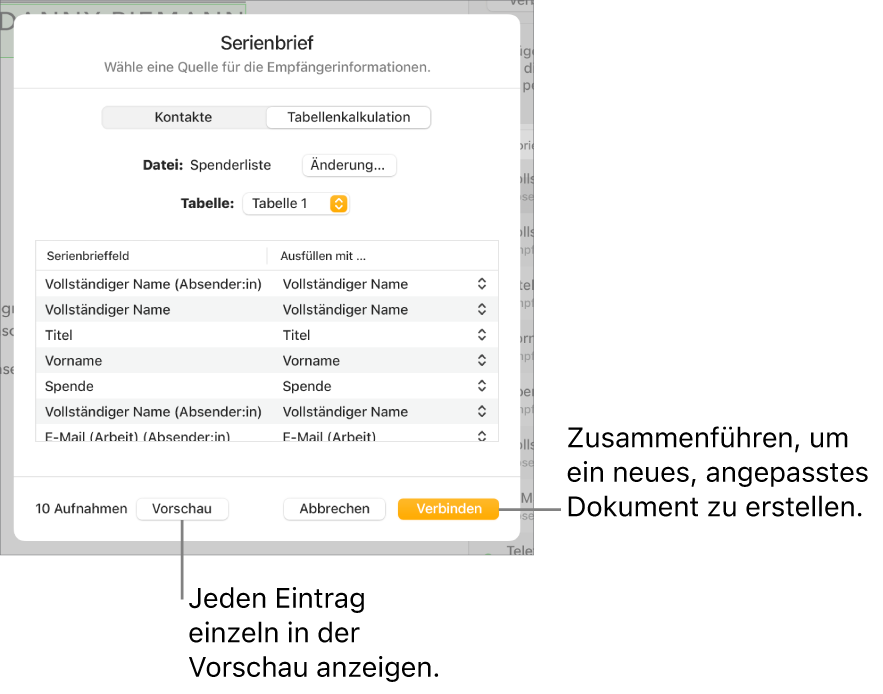Select the Tabellenkalkulation tab
883x694 pixels.
coord(349,117)
